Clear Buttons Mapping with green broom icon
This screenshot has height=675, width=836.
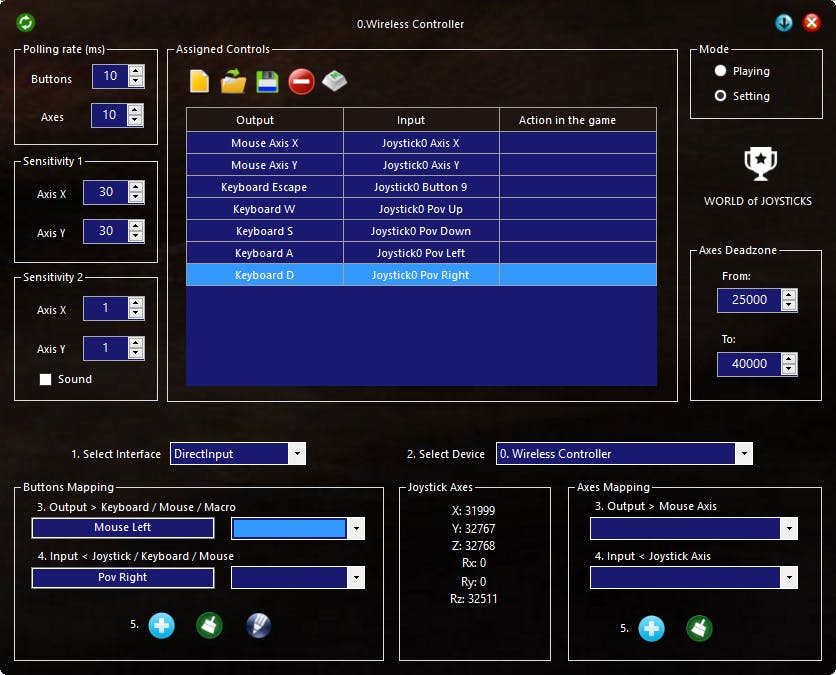[x=209, y=625]
